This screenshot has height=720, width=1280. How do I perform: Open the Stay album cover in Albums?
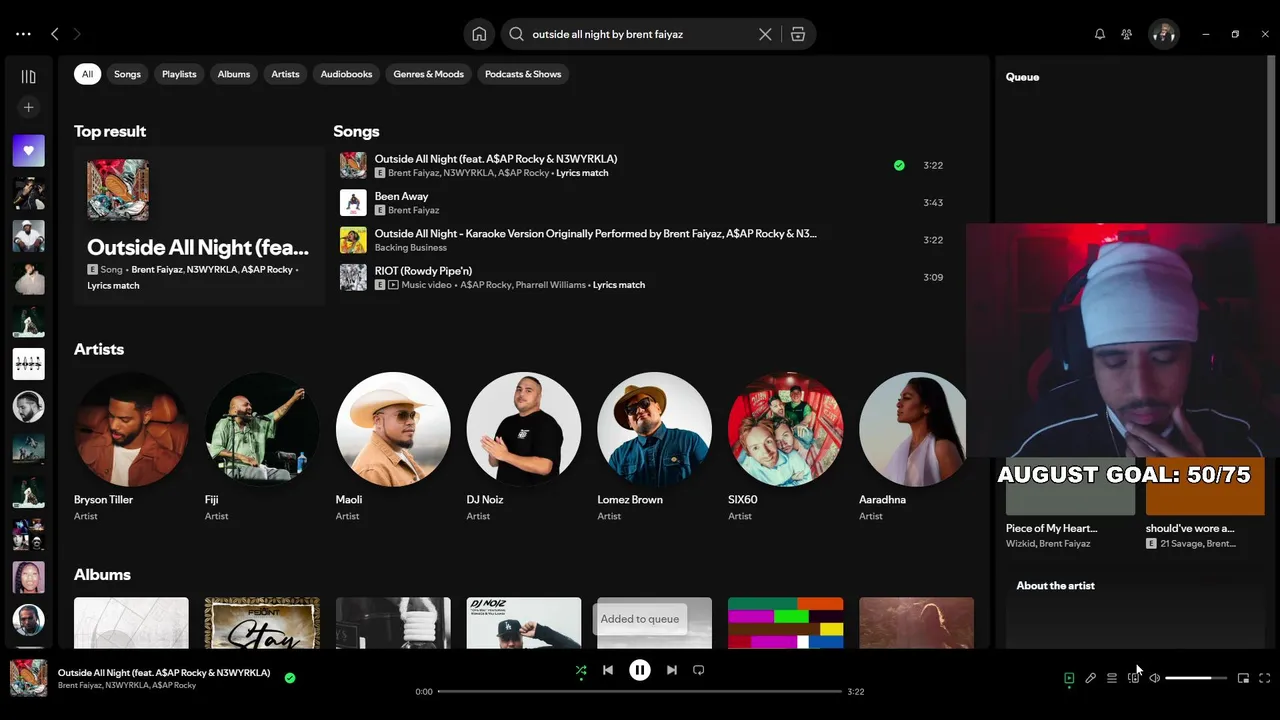point(262,623)
